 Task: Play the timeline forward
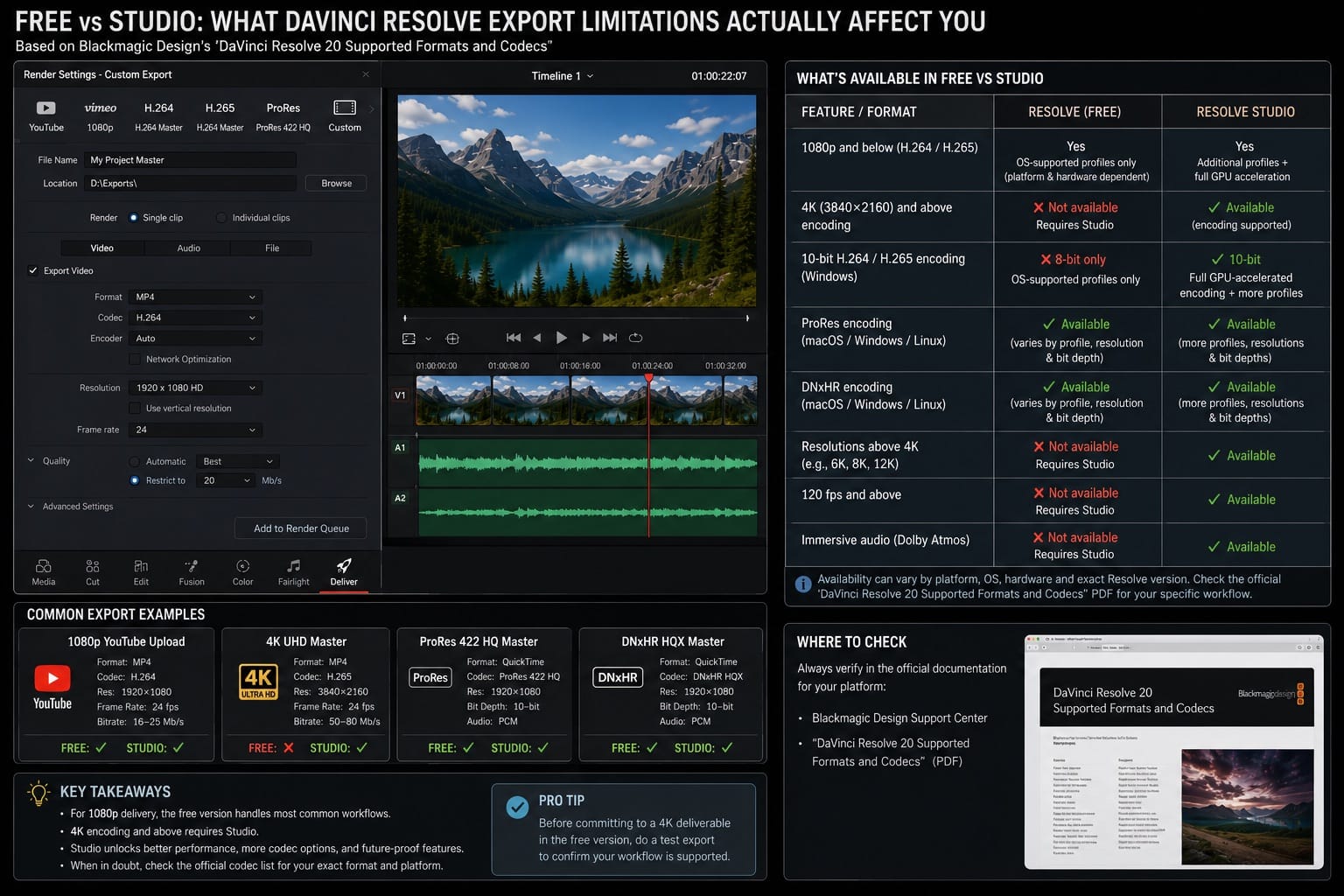click(x=586, y=338)
